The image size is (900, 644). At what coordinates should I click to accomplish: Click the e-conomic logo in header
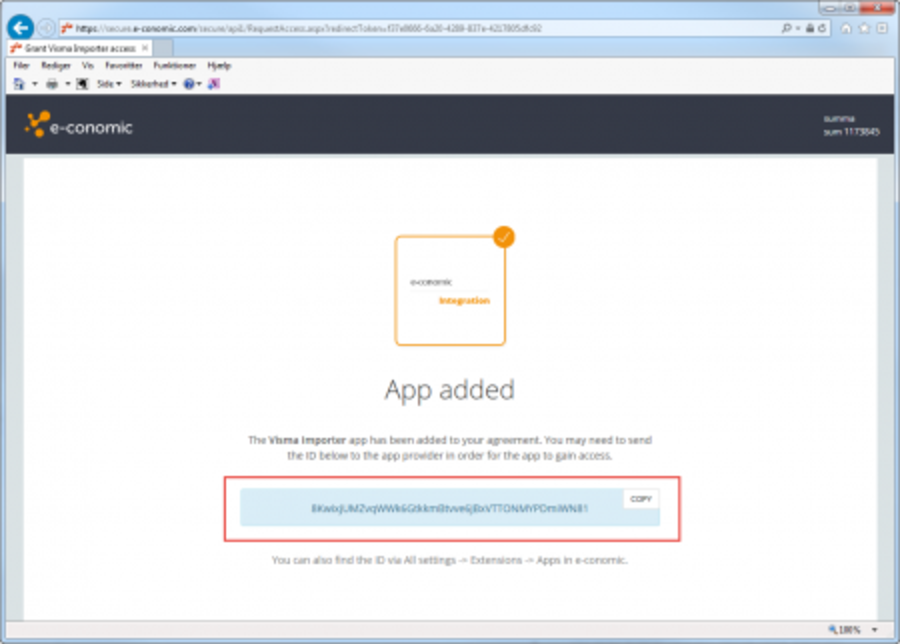point(79,126)
